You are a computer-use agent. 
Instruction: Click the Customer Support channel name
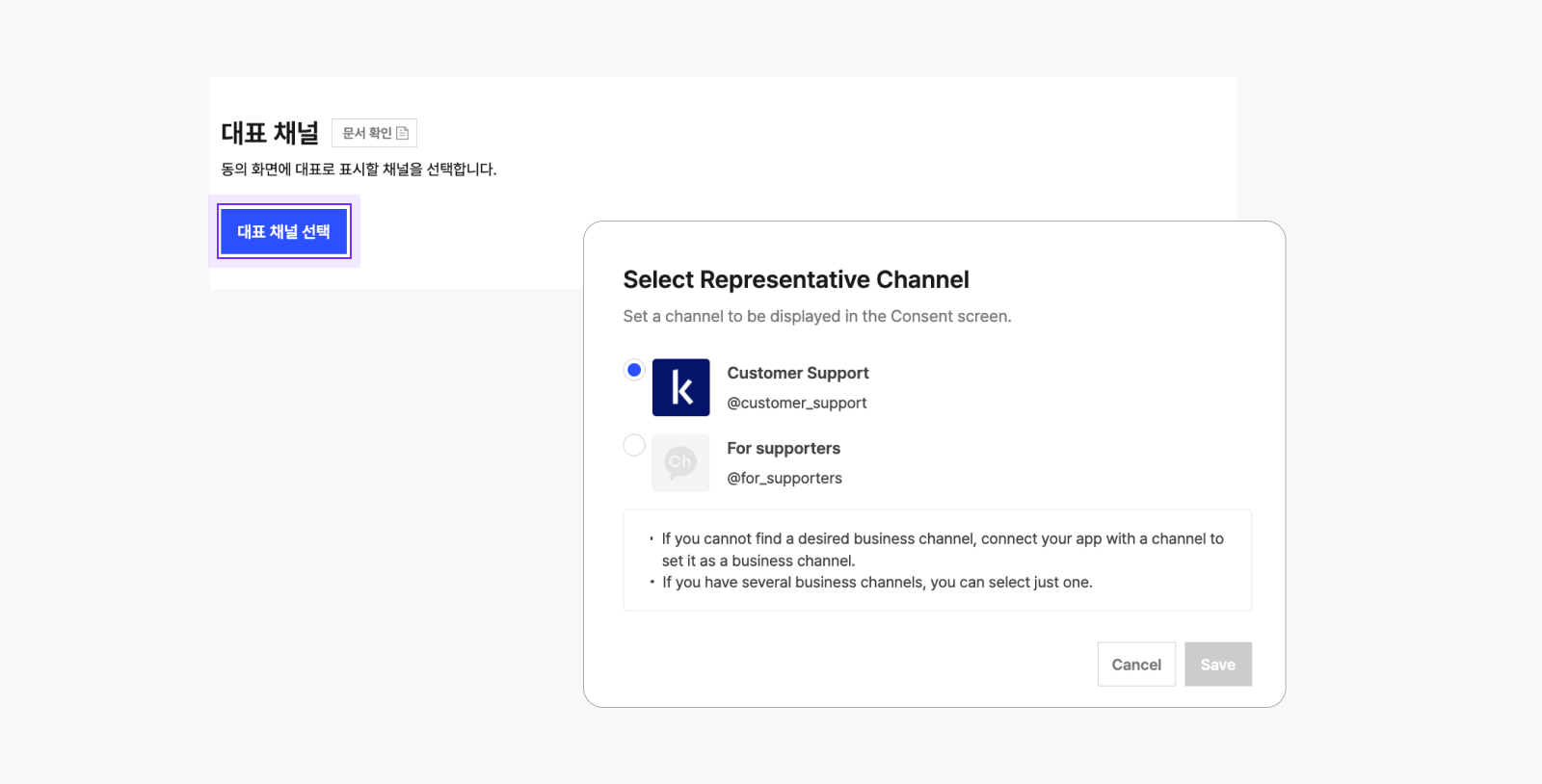(x=797, y=373)
